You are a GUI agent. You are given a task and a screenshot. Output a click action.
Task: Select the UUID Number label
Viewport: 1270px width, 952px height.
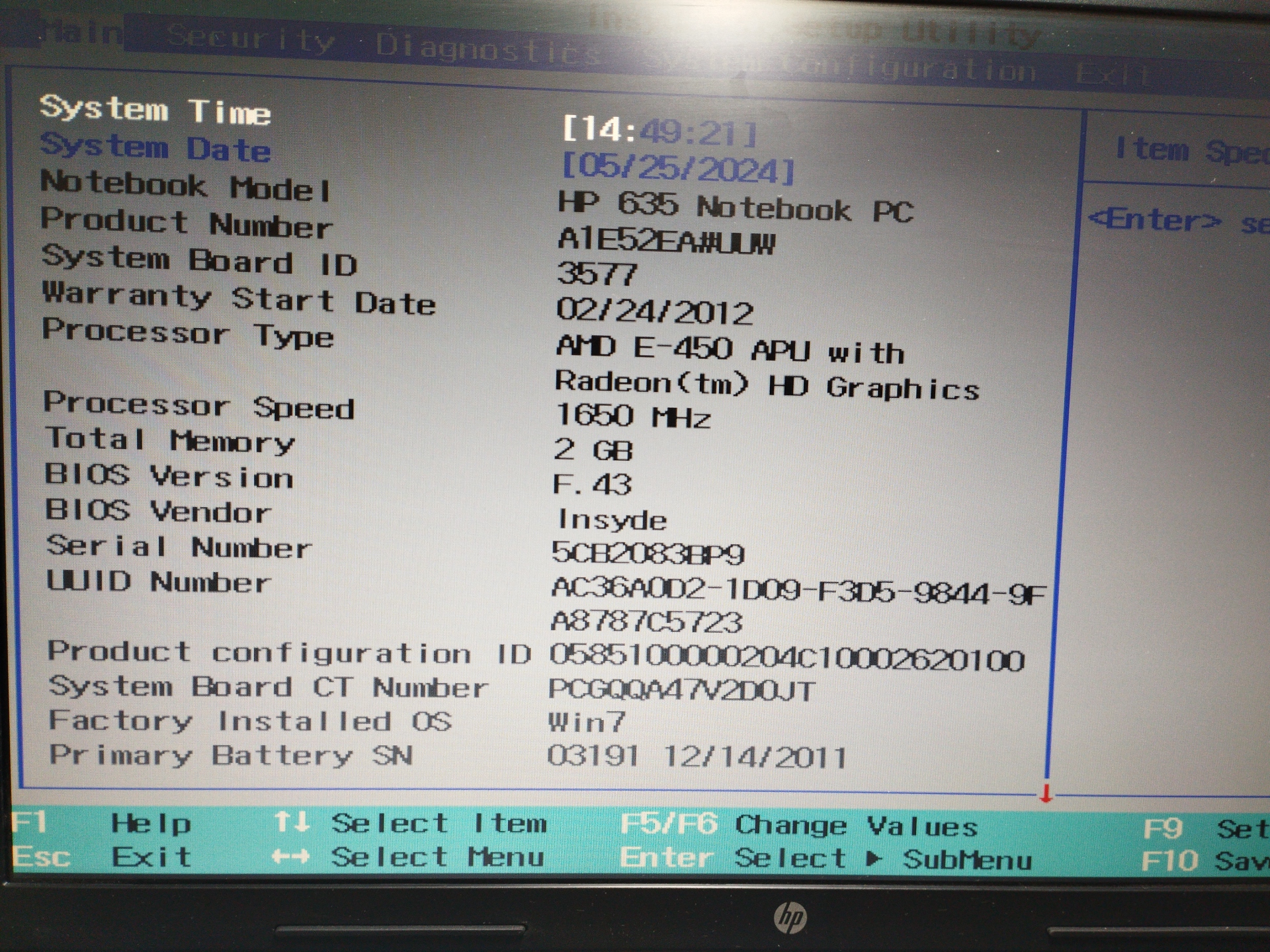(159, 582)
